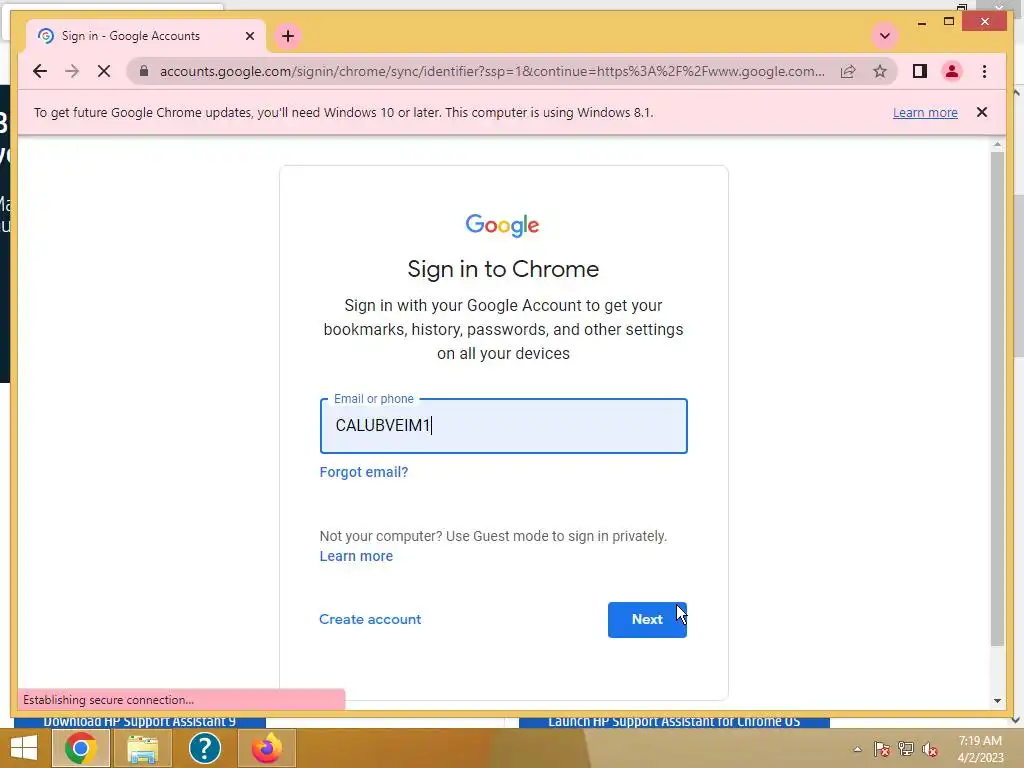Open HP Support Assistant question mark icon
Screen dimensions: 1024x768
pos(204,748)
